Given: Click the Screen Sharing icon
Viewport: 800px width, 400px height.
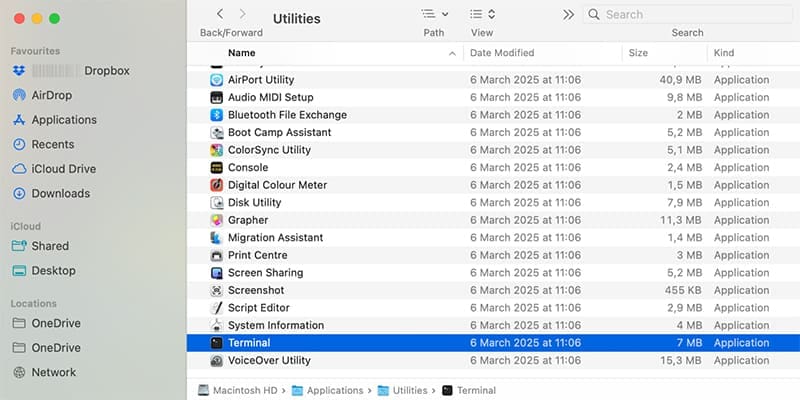Looking at the screenshot, I should tap(217, 272).
